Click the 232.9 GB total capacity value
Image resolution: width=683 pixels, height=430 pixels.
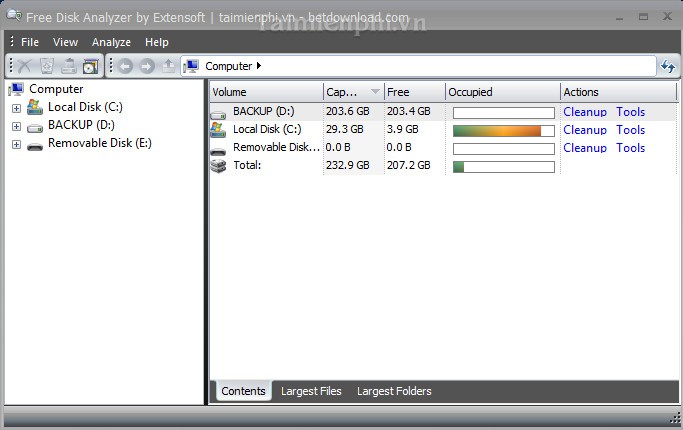pos(348,165)
